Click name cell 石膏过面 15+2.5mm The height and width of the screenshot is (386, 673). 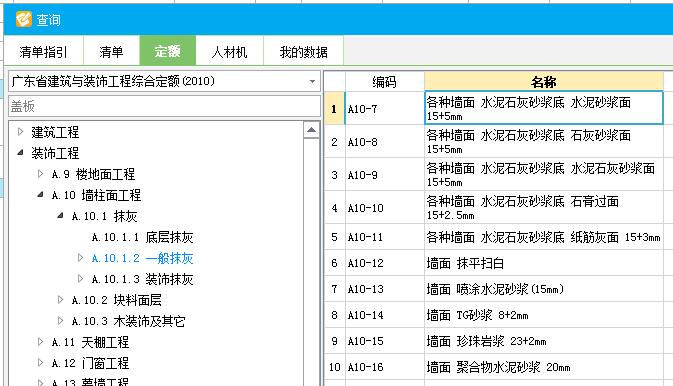point(544,208)
